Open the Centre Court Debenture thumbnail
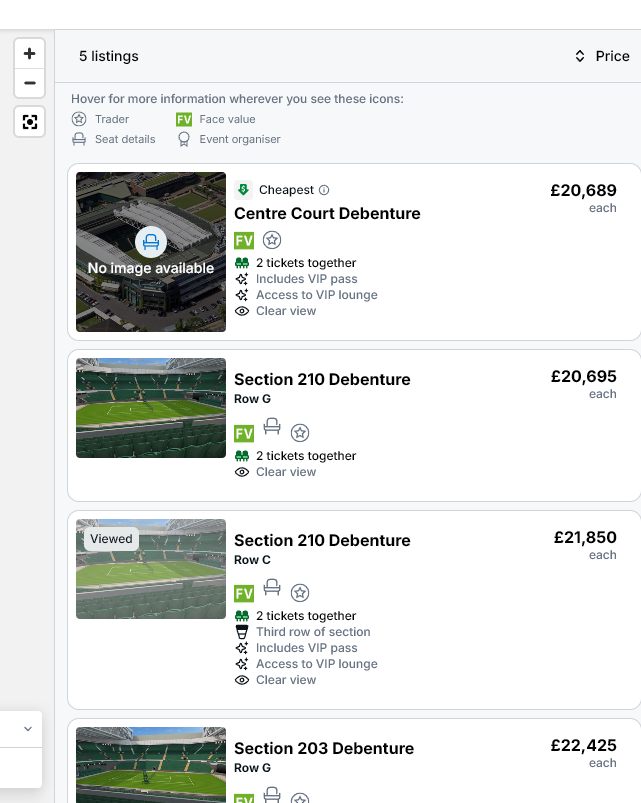This screenshot has width=641, height=803. 151,252
